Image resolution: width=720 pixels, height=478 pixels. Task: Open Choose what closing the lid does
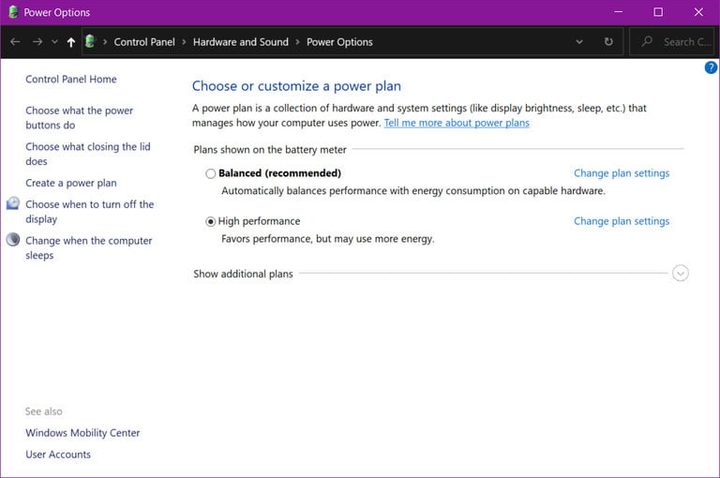88,154
